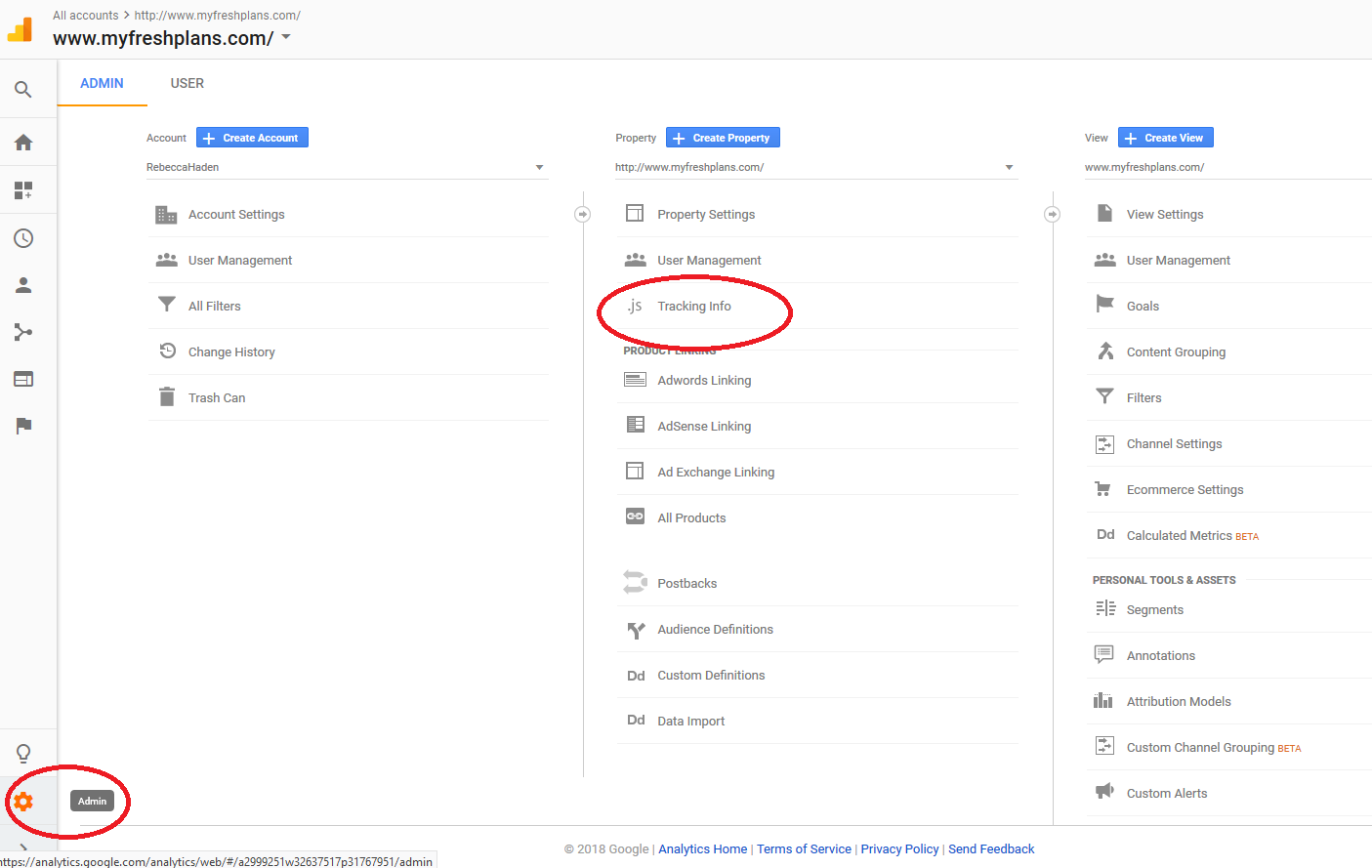1372x868 pixels.
Task: Click the Postbacks arrows icon
Action: click(x=635, y=582)
